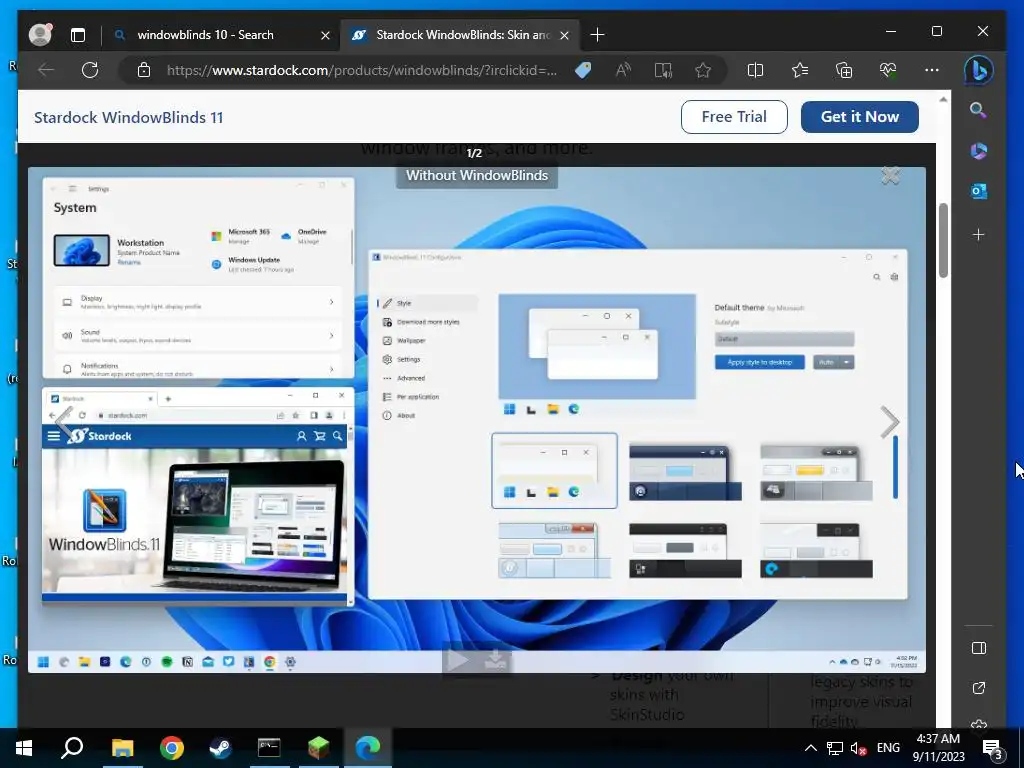The image size is (1024, 768).
Task: Download the current lightbox image
Action: pos(496,660)
